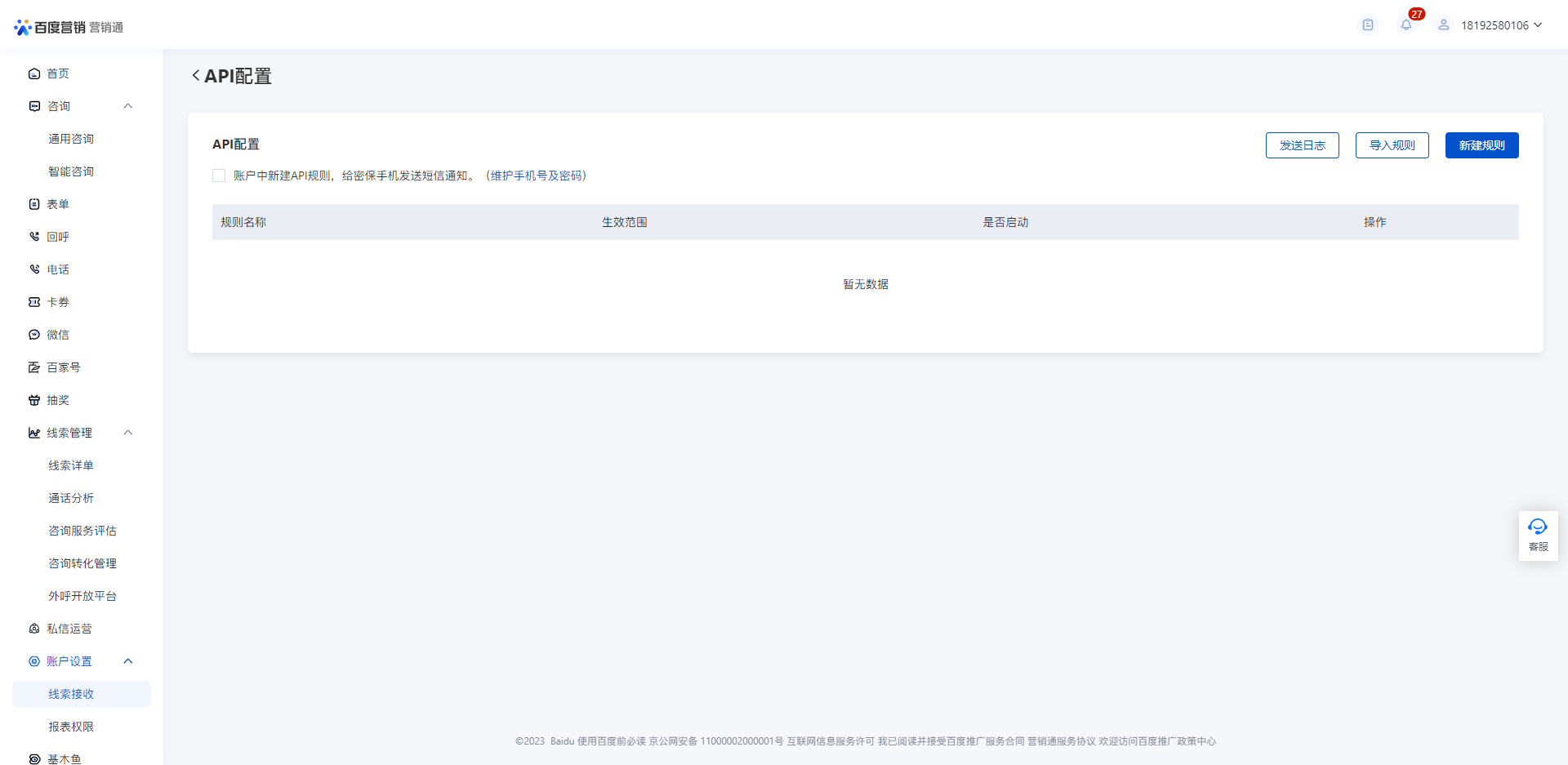Open the 客服 customer service widget
1568x765 pixels.
click(x=1538, y=535)
